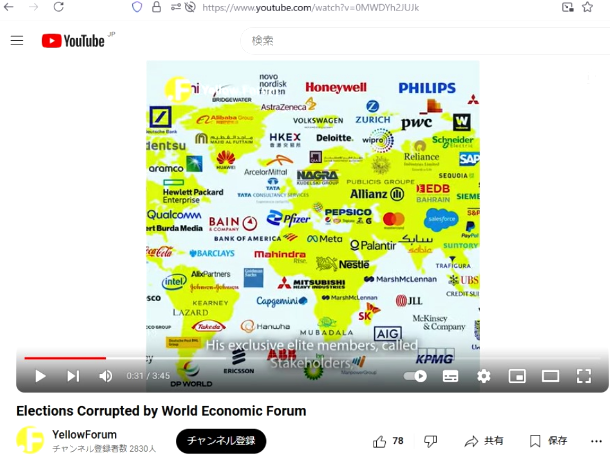Enable miniplayer mode
The height and width of the screenshot is (458, 610).
(517, 376)
